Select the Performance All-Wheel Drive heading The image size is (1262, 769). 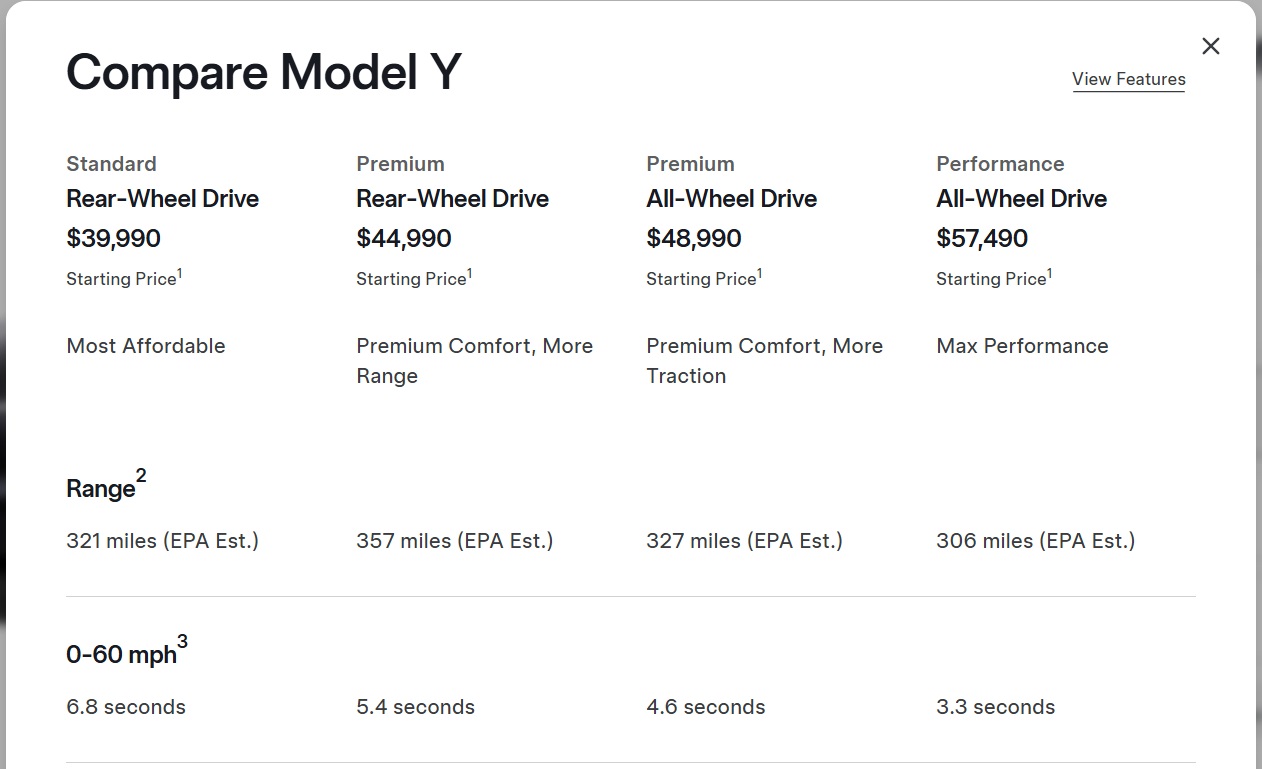click(1021, 198)
